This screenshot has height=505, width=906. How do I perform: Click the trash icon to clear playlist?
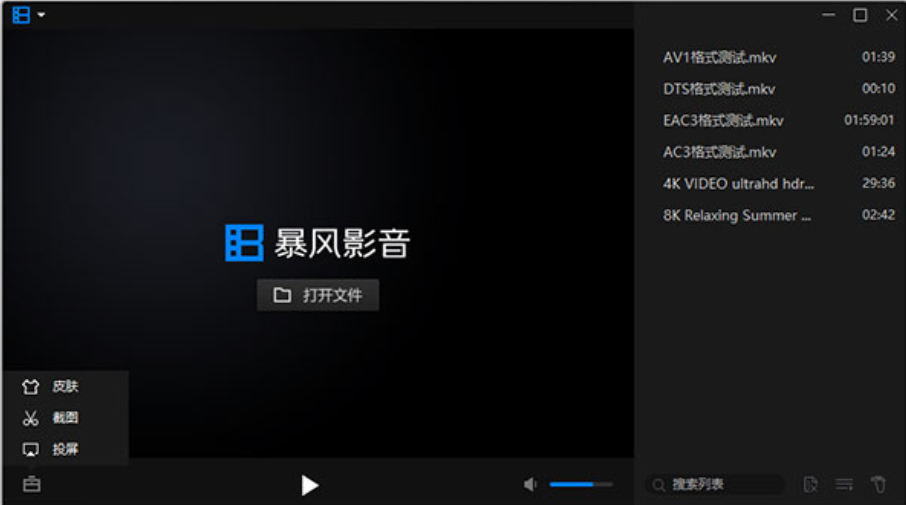tap(878, 484)
